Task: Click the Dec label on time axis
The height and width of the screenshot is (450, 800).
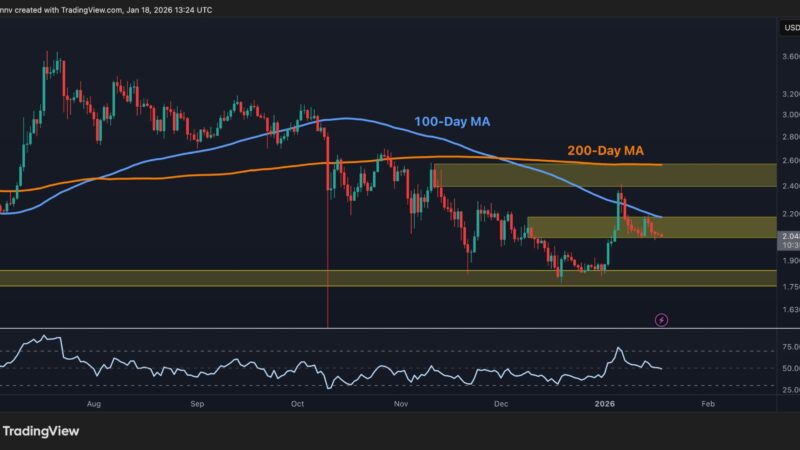Action: (x=501, y=404)
